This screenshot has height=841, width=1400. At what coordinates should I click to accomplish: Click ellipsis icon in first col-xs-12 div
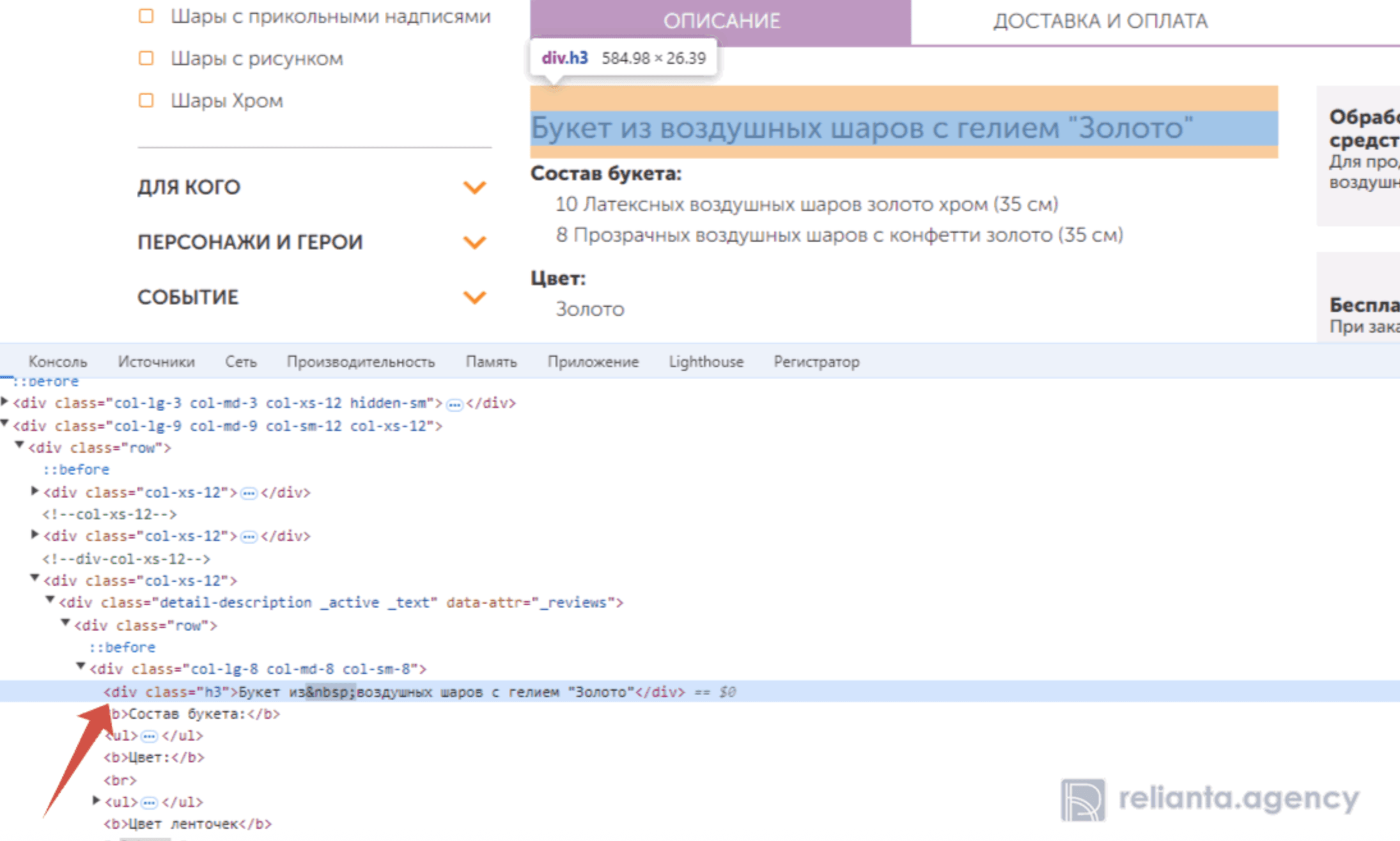(x=249, y=493)
